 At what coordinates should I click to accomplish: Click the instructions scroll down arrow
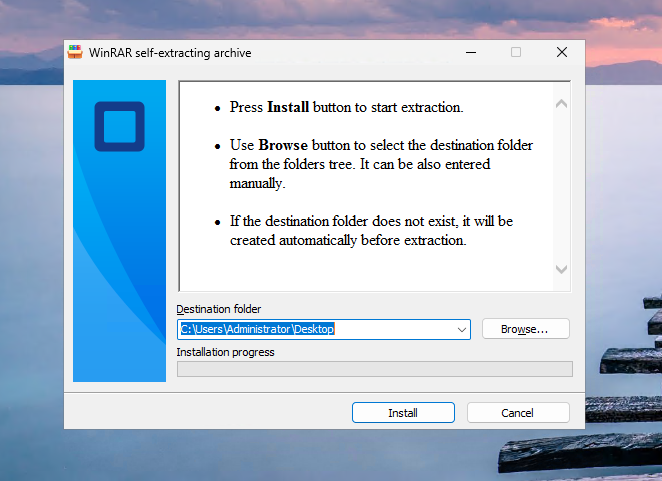pos(562,269)
